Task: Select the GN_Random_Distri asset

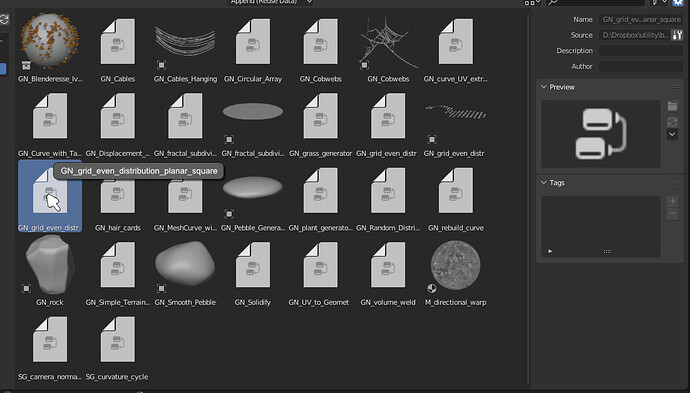Action: tap(388, 196)
